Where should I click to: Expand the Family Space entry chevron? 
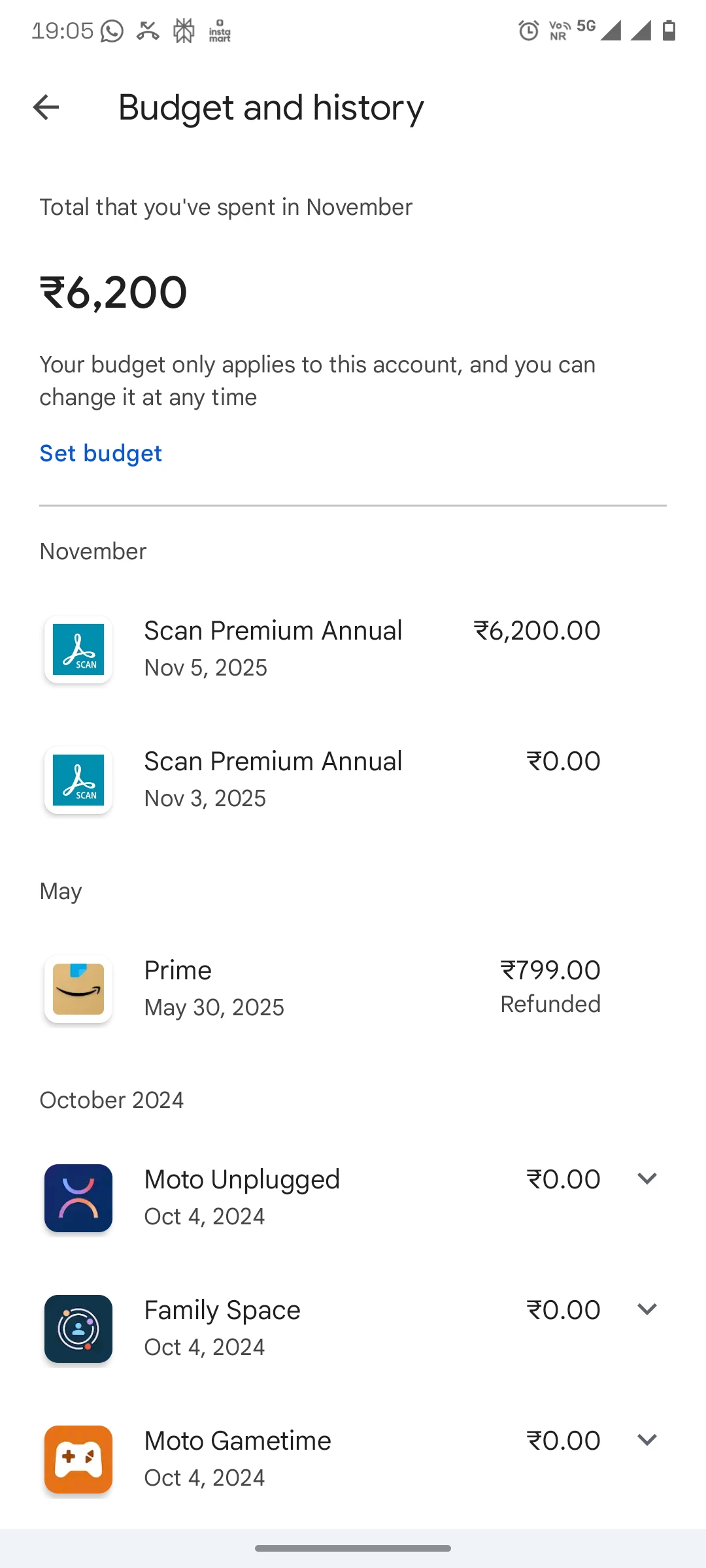(x=647, y=1309)
